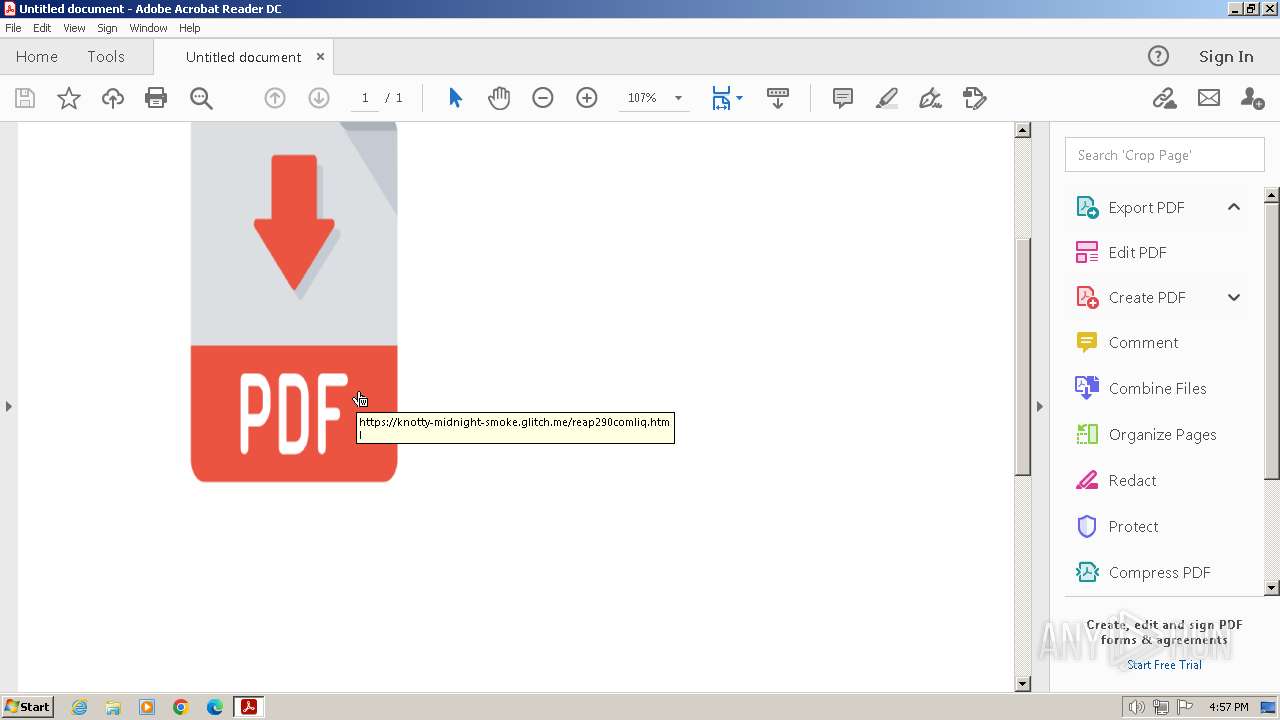The image size is (1280, 720).
Task: Open fit options dropdown arrow
Action: click(x=739, y=98)
